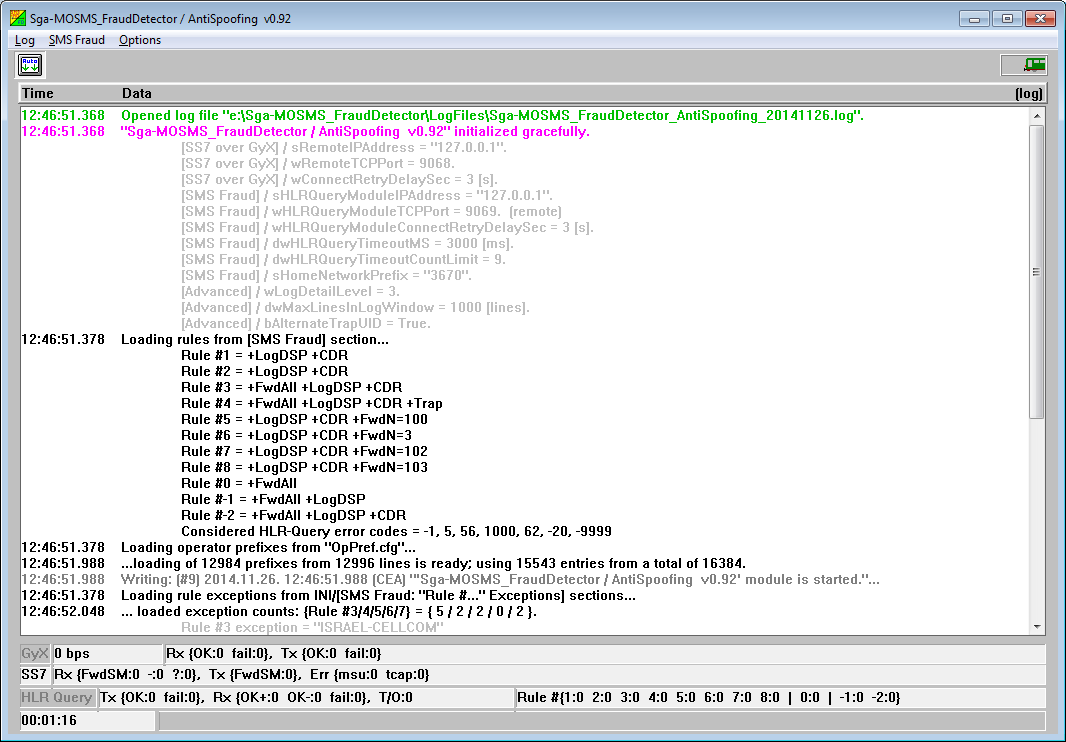Select the Rule #4 line with +Trap
The height and width of the screenshot is (742, 1066).
(312, 403)
